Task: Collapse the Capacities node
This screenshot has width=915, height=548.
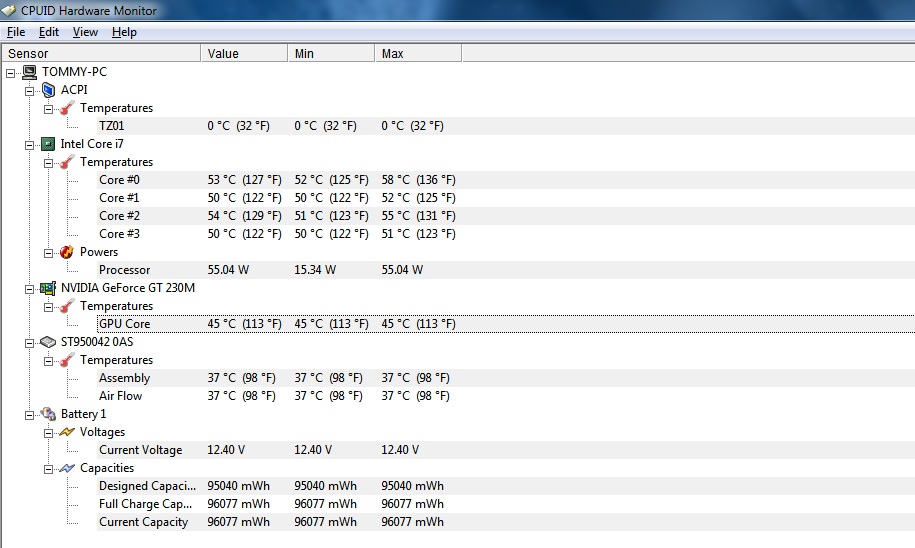Action: [x=48, y=469]
